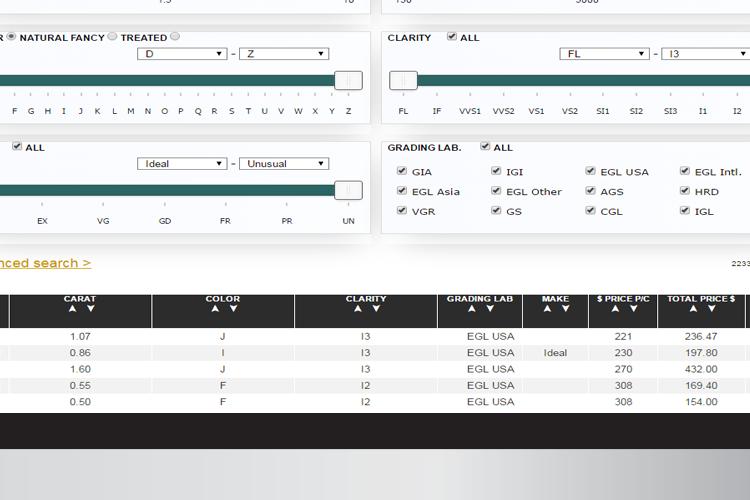Sort Carat column ascending arrow
750x500 pixels.
(72, 309)
